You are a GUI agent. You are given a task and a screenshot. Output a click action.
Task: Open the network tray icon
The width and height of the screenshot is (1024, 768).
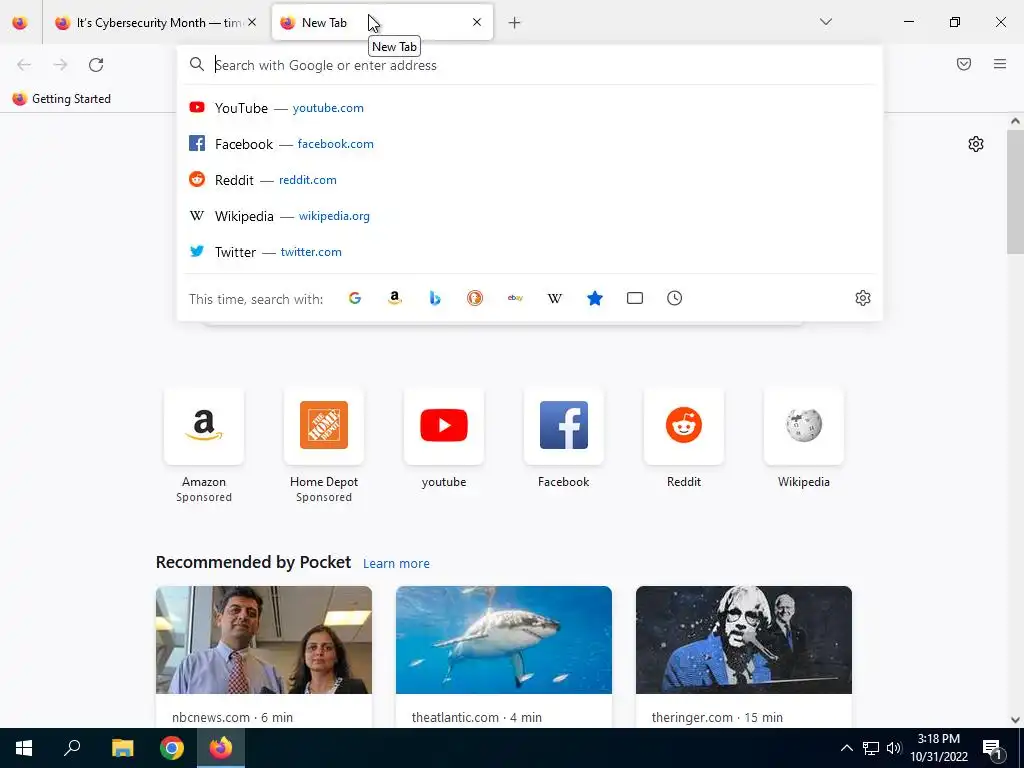tap(871, 748)
